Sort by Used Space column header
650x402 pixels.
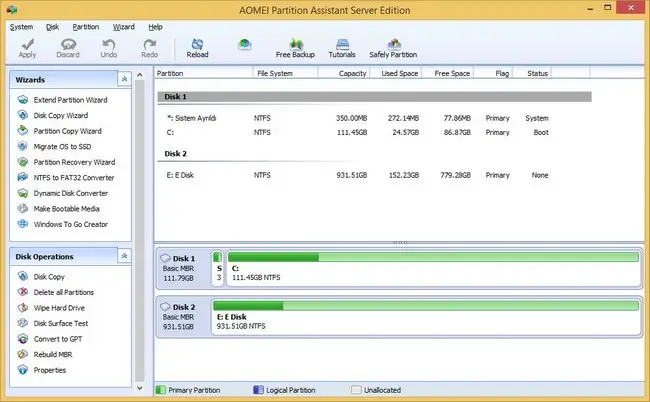coord(395,73)
